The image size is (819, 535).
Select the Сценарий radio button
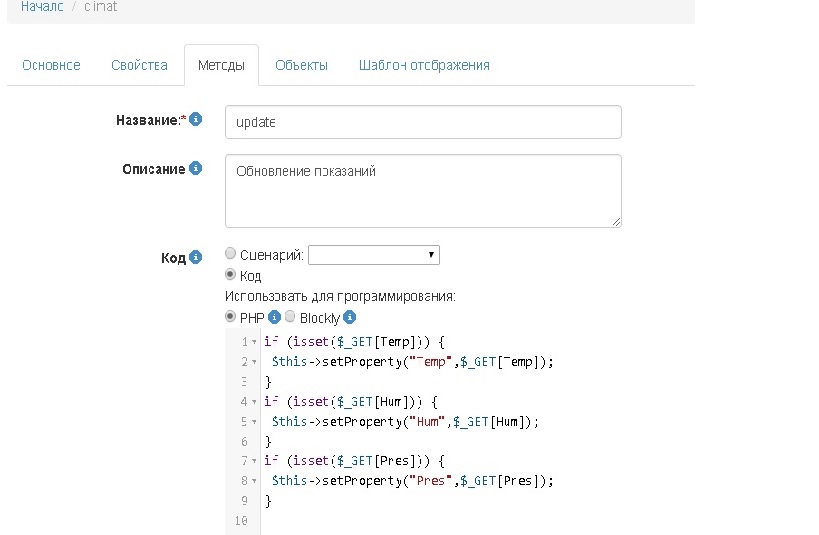[x=231, y=255]
